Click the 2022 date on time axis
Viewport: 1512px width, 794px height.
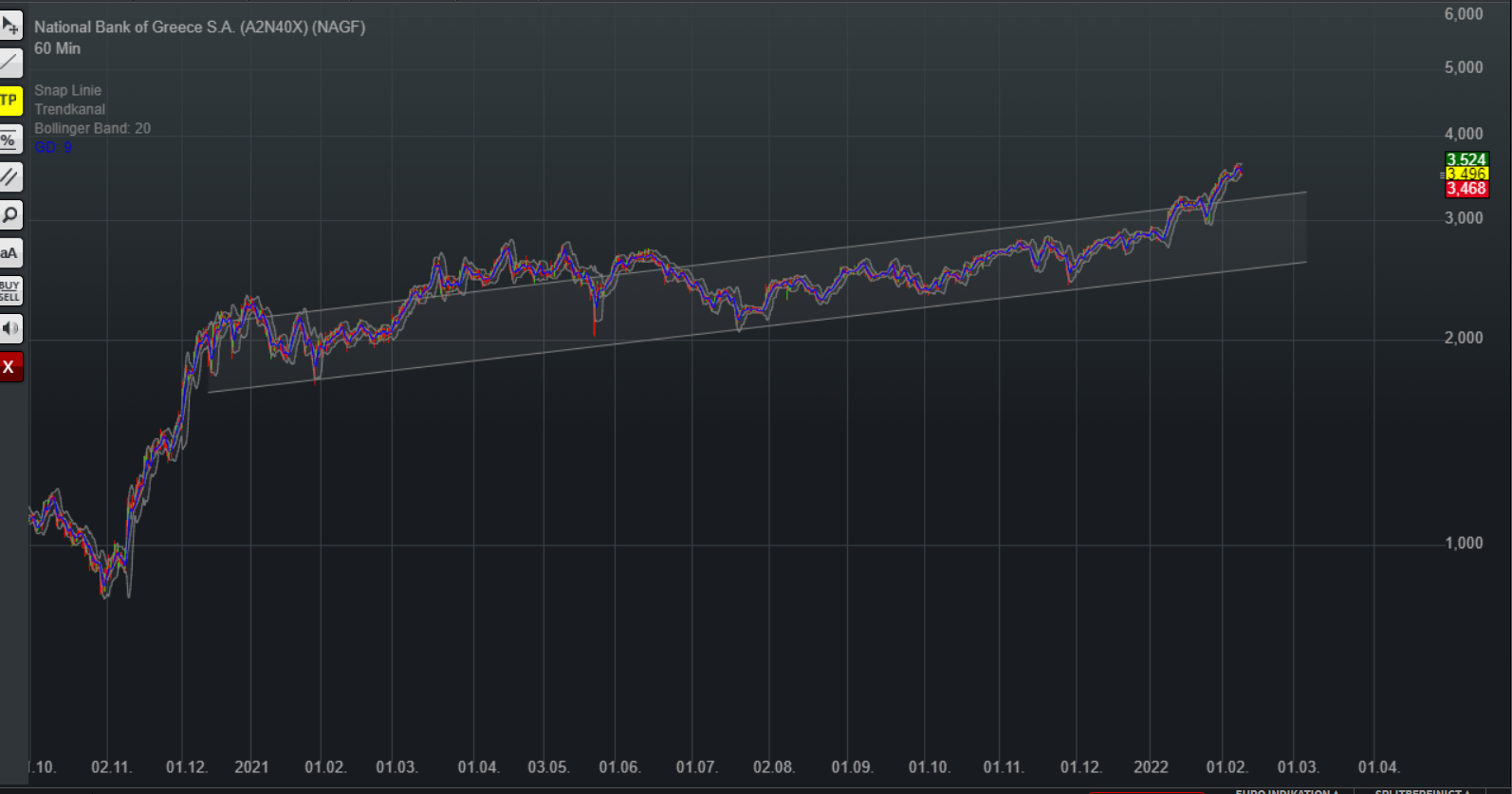tap(1151, 766)
